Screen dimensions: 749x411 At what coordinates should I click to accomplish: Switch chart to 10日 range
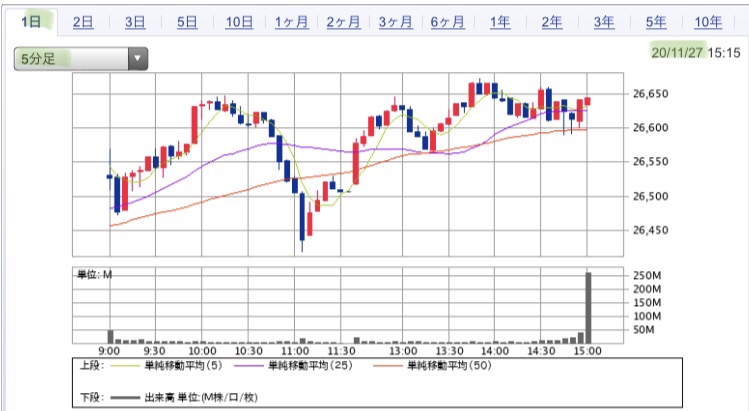click(x=239, y=22)
